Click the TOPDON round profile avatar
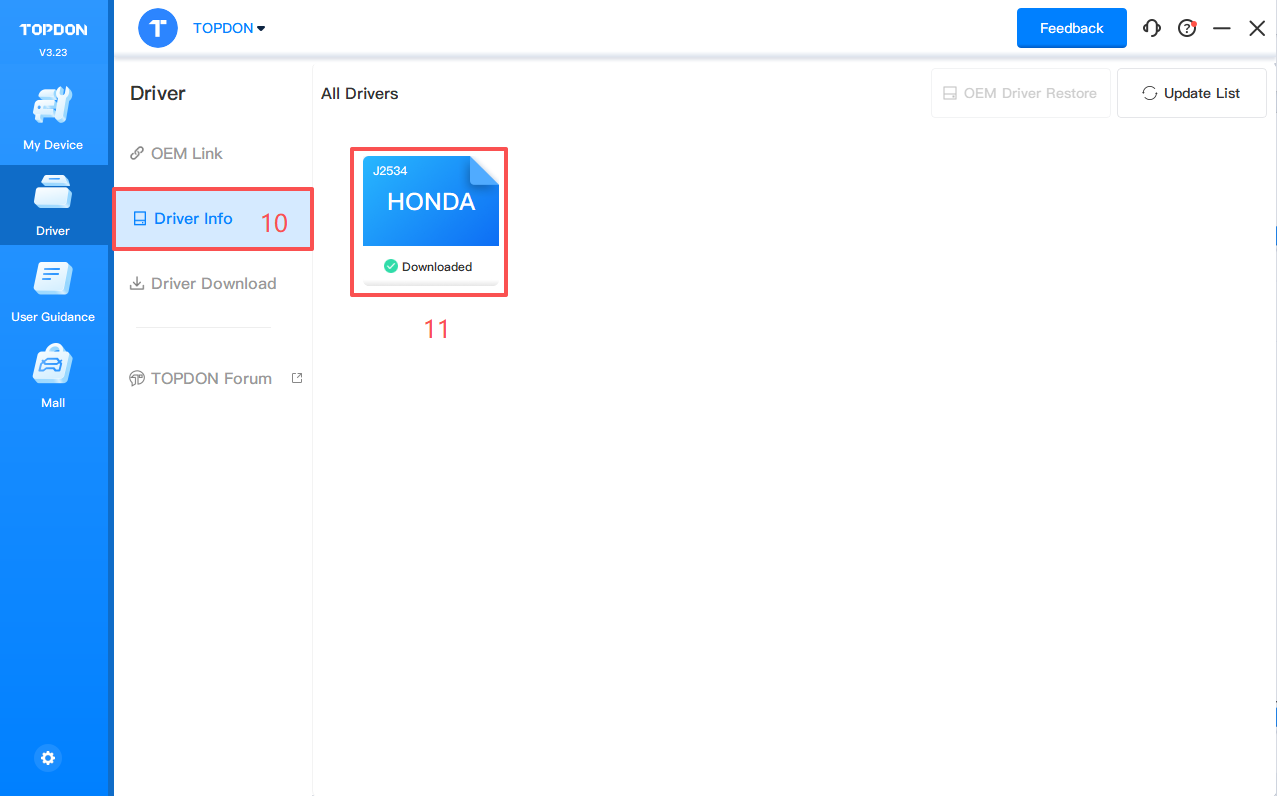The width and height of the screenshot is (1277, 796). 157,28
